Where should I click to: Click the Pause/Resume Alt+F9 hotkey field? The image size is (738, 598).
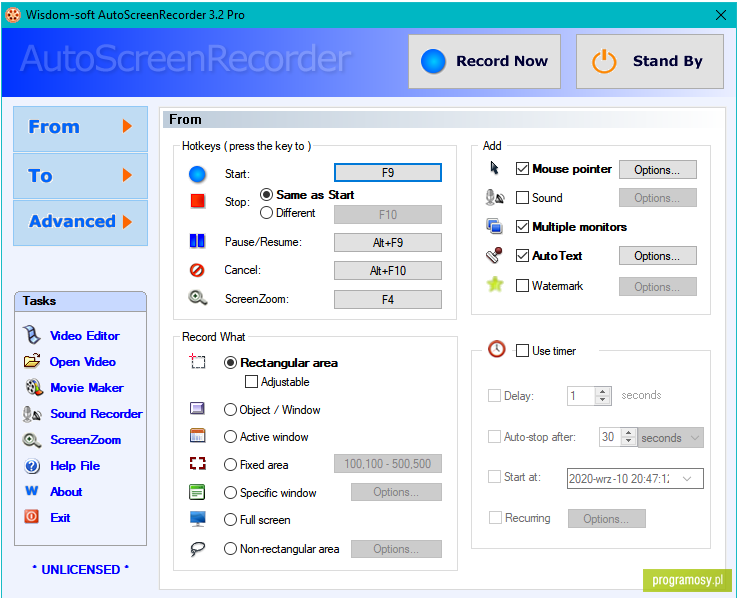click(x=388, y=242)
